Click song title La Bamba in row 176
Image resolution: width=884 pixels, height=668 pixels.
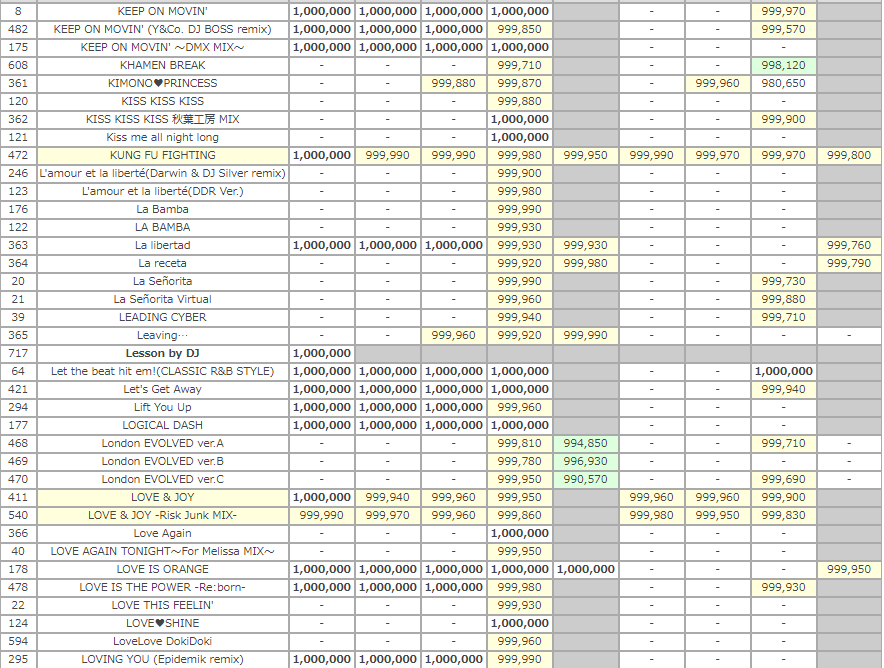(x=162, y=209)
